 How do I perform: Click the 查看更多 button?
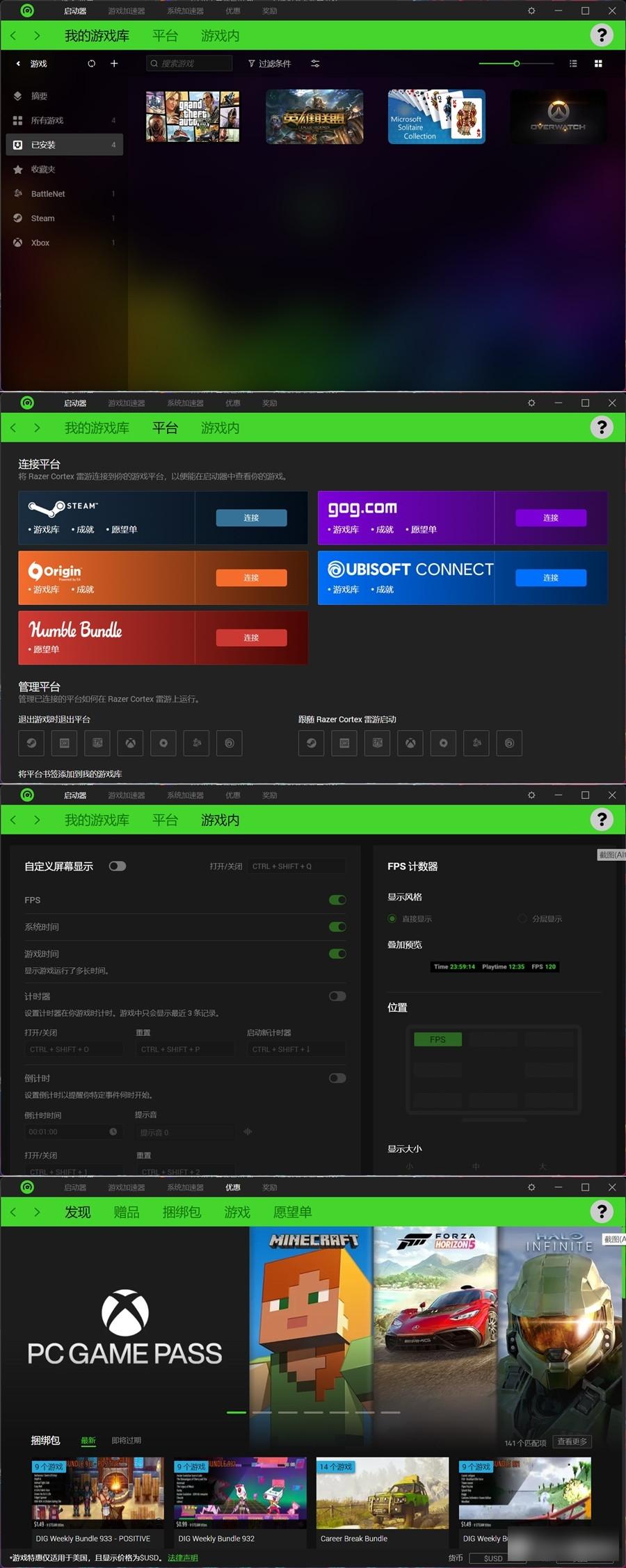click(572, 1441)
